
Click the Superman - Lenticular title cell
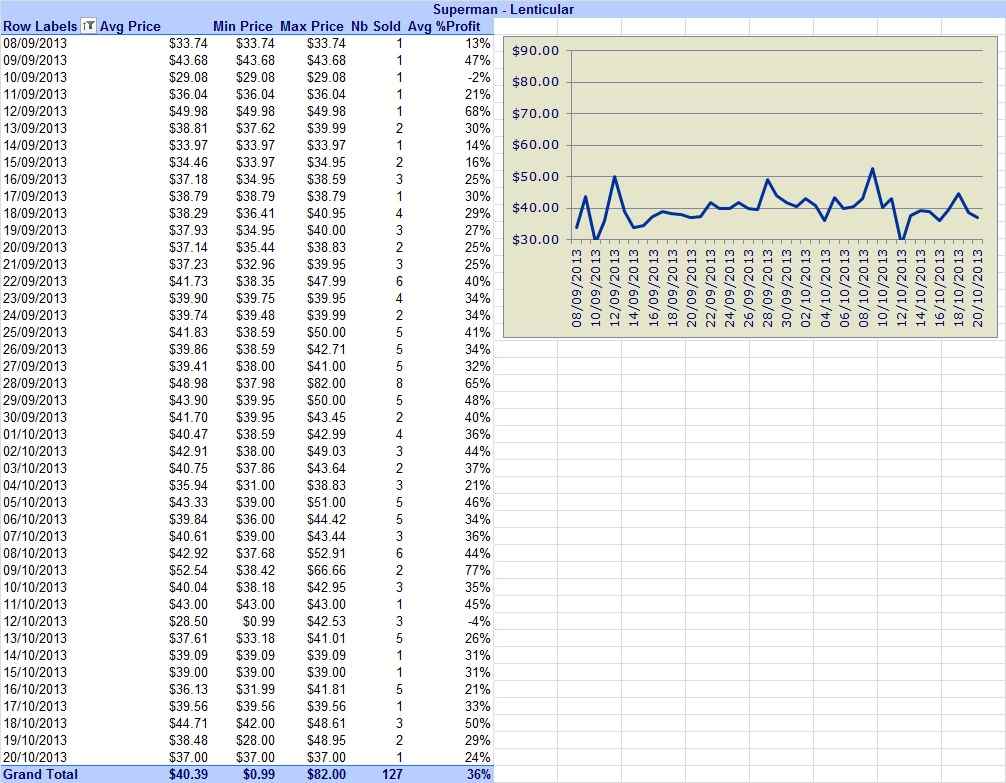[x=503, y=9]
